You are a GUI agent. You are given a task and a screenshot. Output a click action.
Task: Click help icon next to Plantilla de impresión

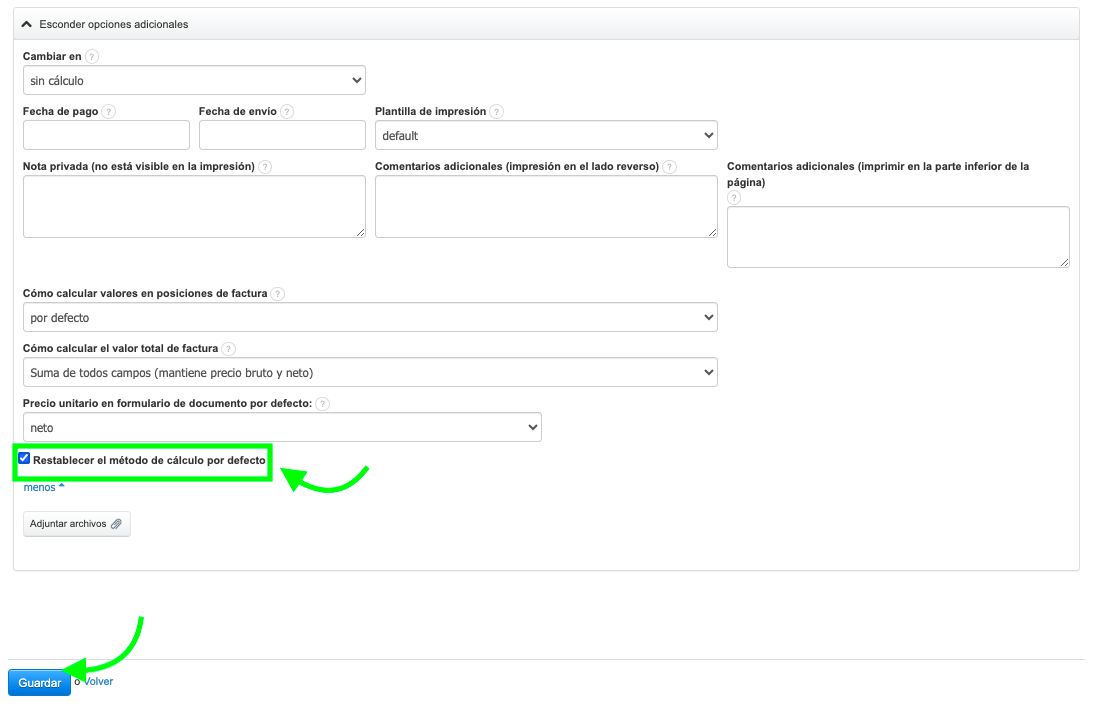point(497,112)
